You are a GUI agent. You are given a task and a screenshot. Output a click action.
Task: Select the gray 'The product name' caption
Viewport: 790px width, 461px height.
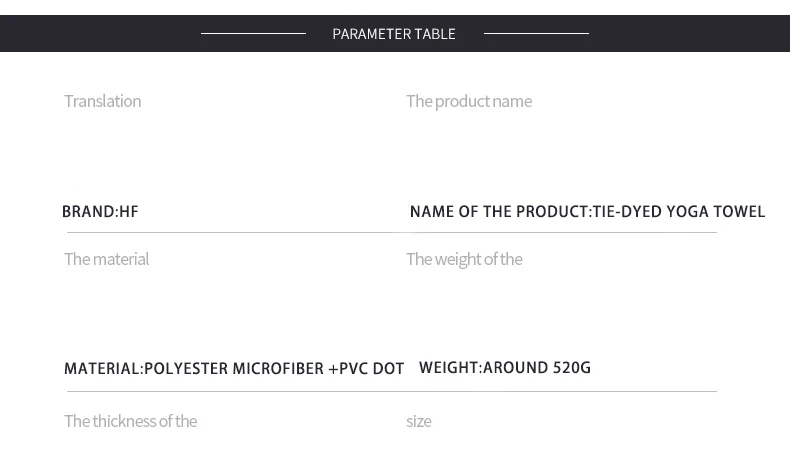pos(468,101)
